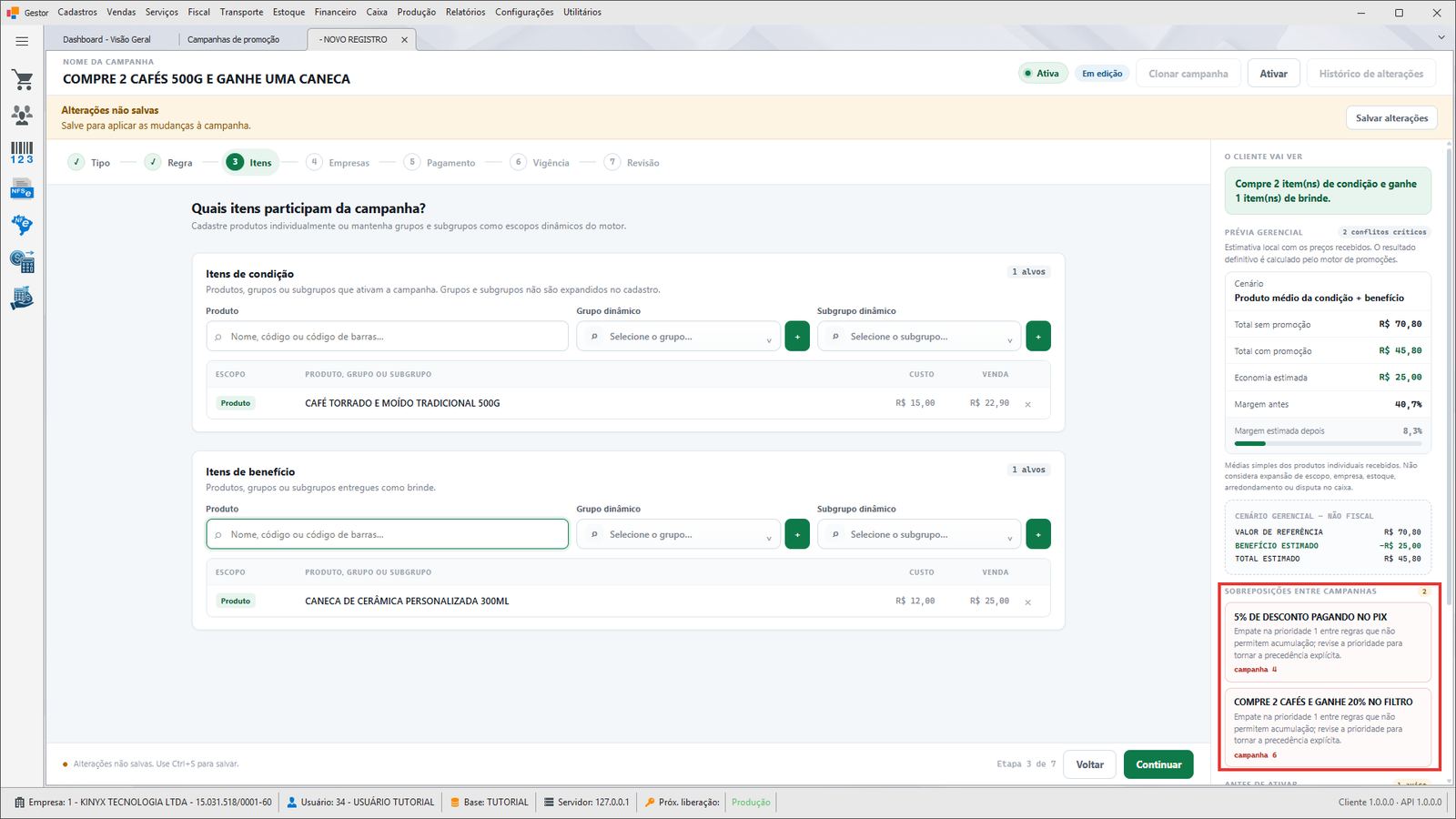The height and width of the screenshot is (819, 1456).
Task: Focus the Produto search field in Itens de benefício
Action: 388,534
